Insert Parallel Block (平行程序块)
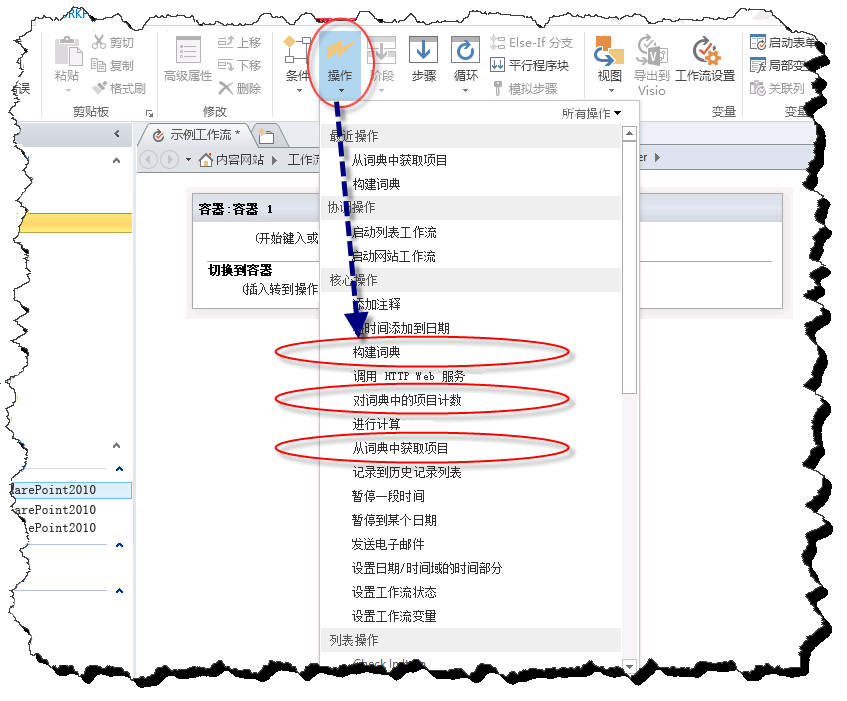 (529, 65)
